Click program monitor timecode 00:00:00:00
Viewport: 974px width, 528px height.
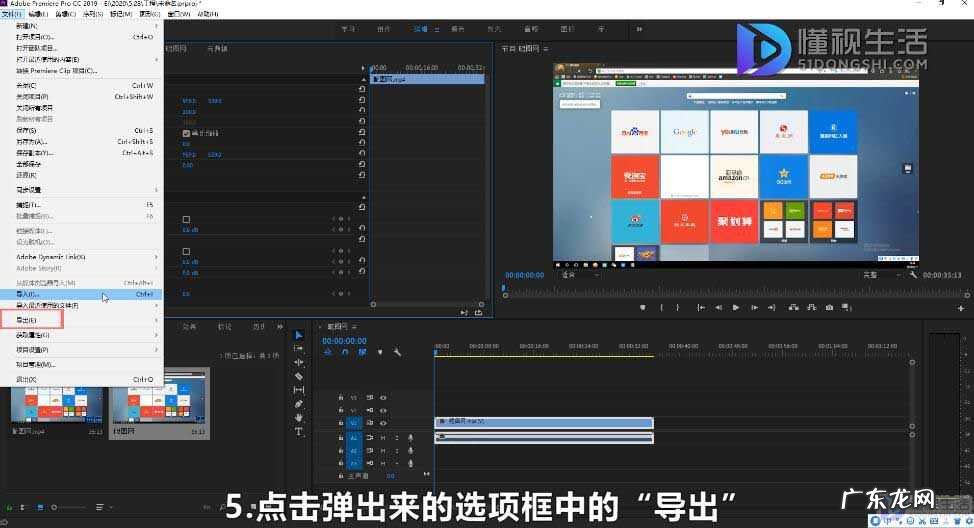click(x=524, y=275)
